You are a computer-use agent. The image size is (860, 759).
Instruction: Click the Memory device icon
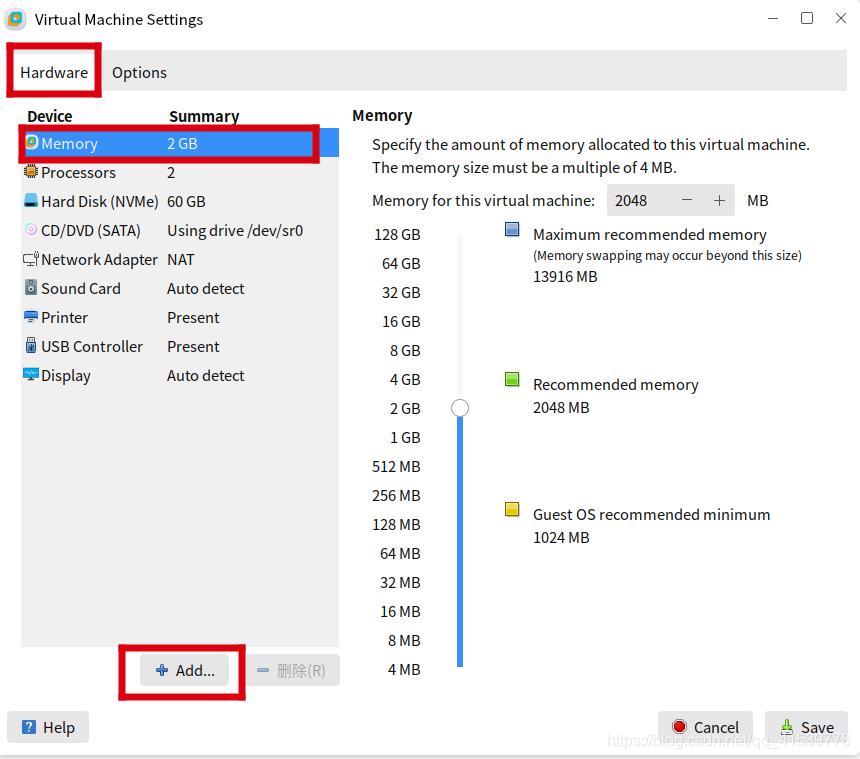pyautogui.click(x=32, y=143)
